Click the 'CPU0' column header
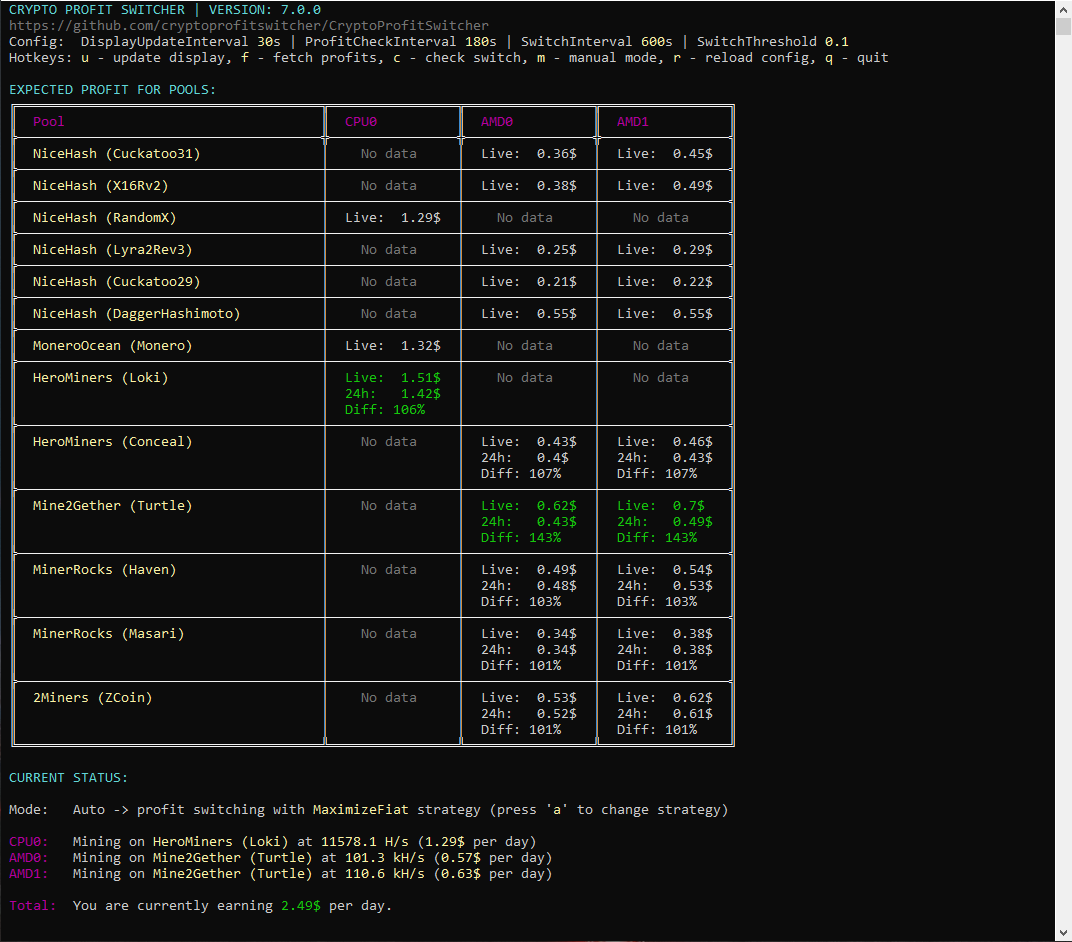The width and height of the screenshot is (1072, 942). click(361, 122)
